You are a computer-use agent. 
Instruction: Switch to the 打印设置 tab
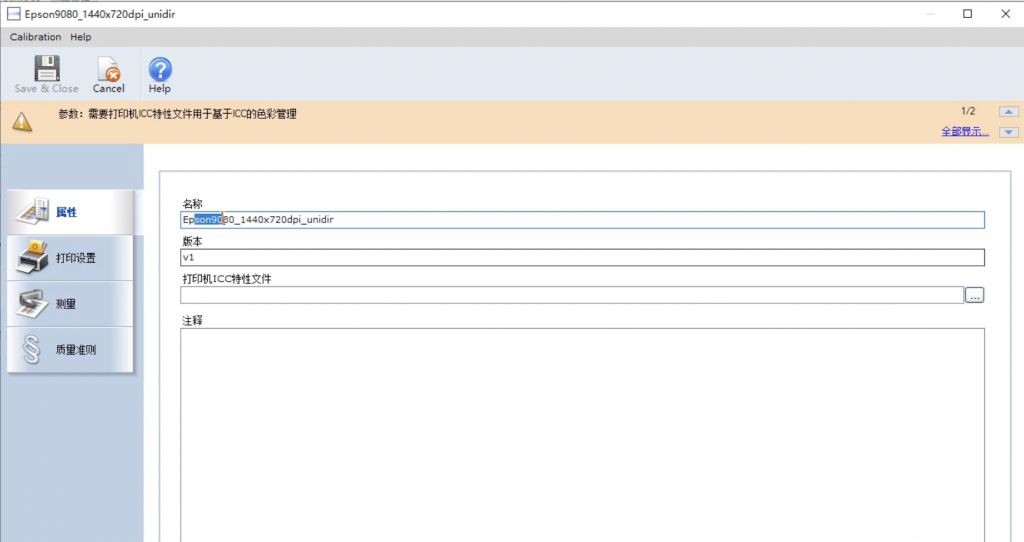(x=71, y=258)
